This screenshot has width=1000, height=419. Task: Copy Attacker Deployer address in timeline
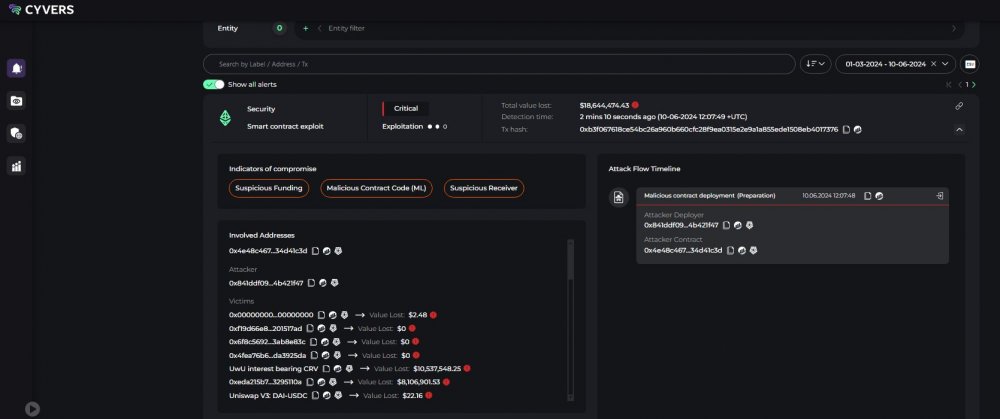[726, 225]
